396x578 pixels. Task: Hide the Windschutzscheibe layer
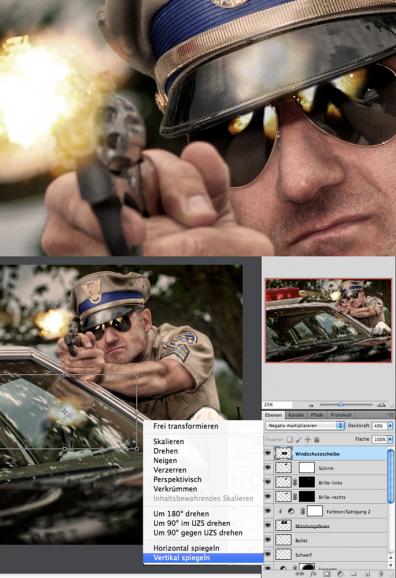pyautogui.click(x=268, y=453)
